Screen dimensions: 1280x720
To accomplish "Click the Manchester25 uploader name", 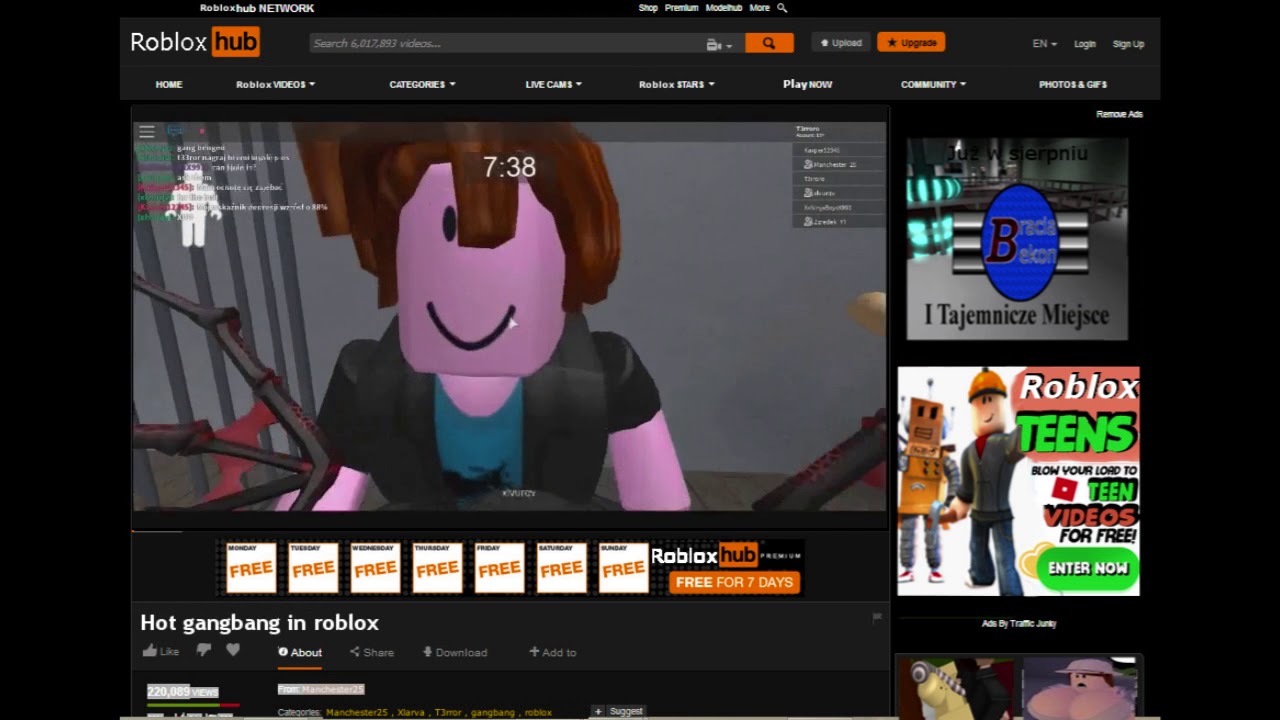I will coord(333,689).
